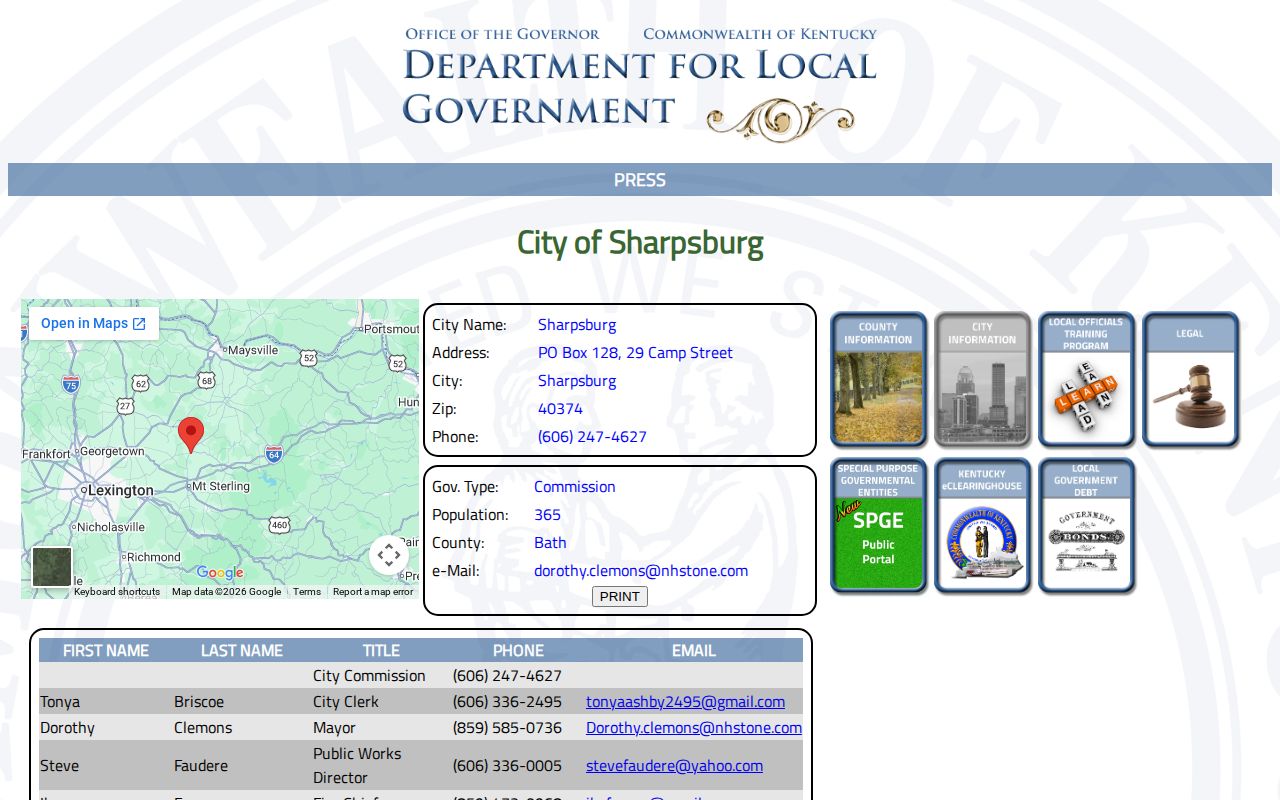1280x800 pixels.
Task: Click the Google logo on the map
Action: (x=220, y=573)
